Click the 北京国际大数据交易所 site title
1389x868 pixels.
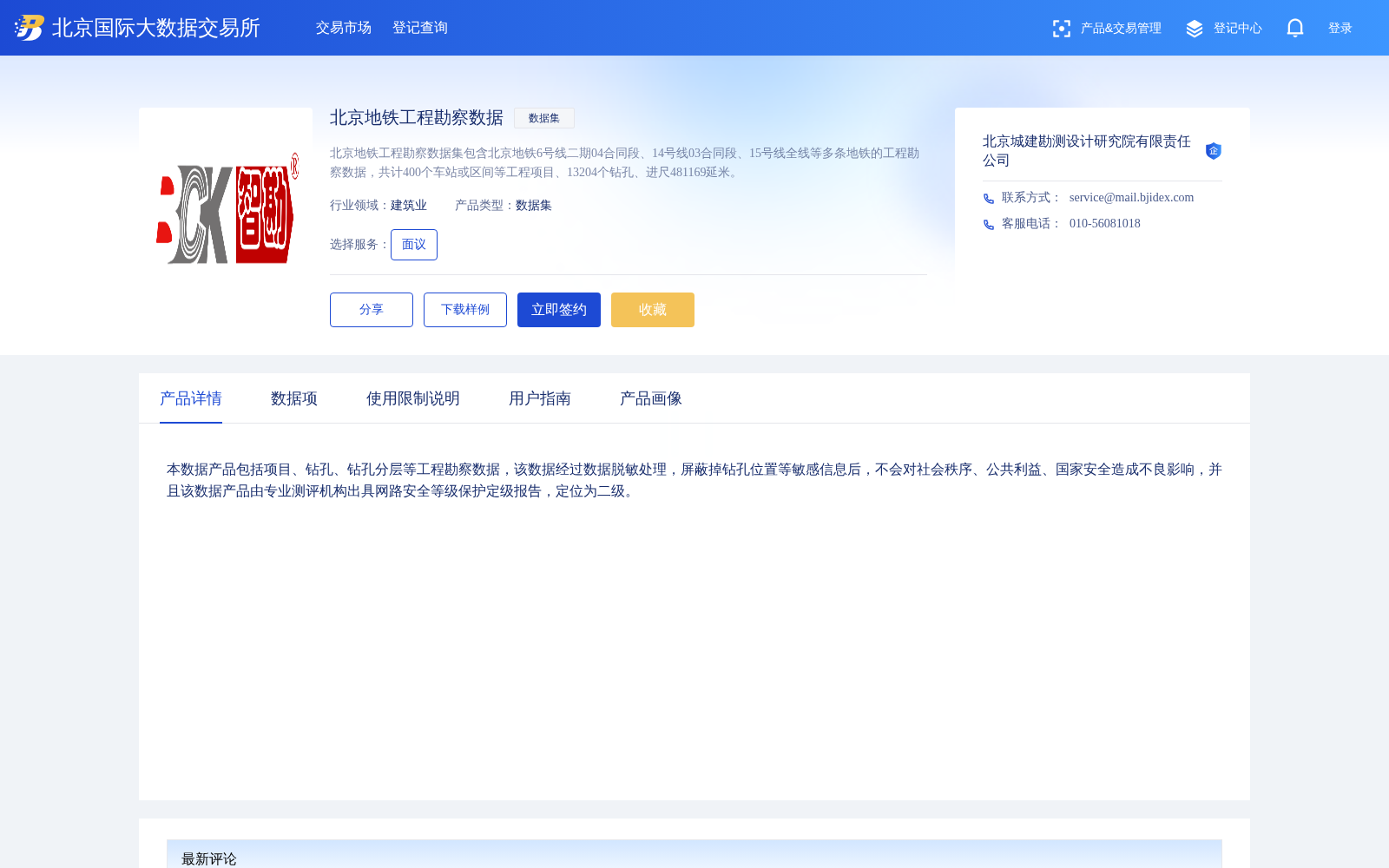point(156,28)
